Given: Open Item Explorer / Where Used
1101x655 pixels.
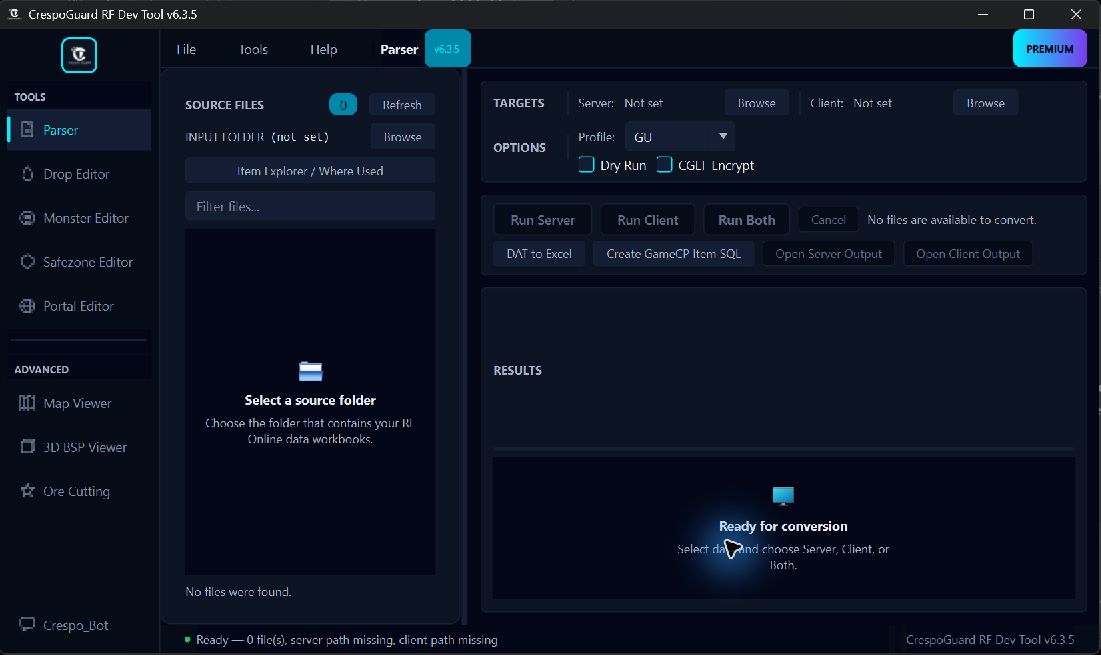Looking at the screenshot, I should (x=310, y=171).
